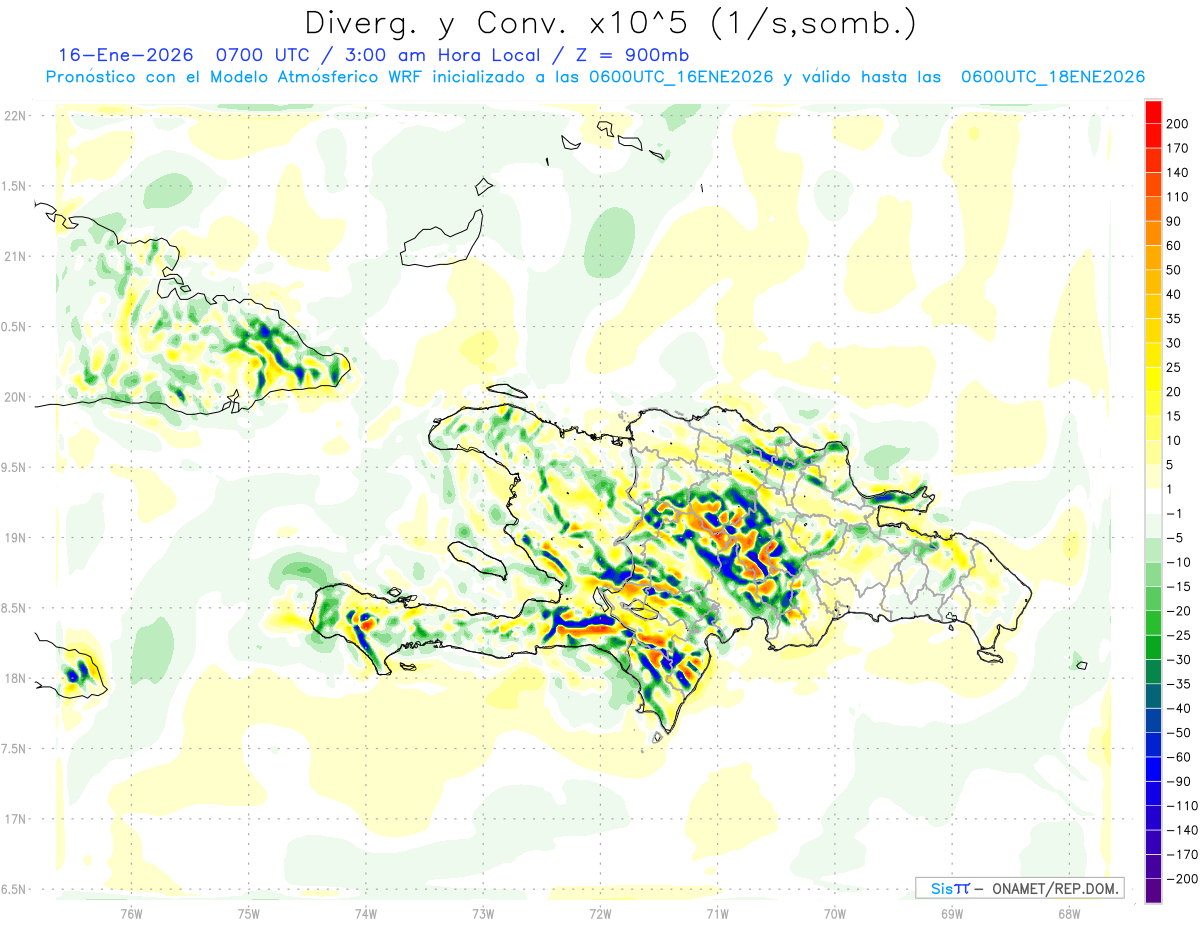
Task: Click the colorbar swatch between -140 and -170
Action: click(1153, 842)
